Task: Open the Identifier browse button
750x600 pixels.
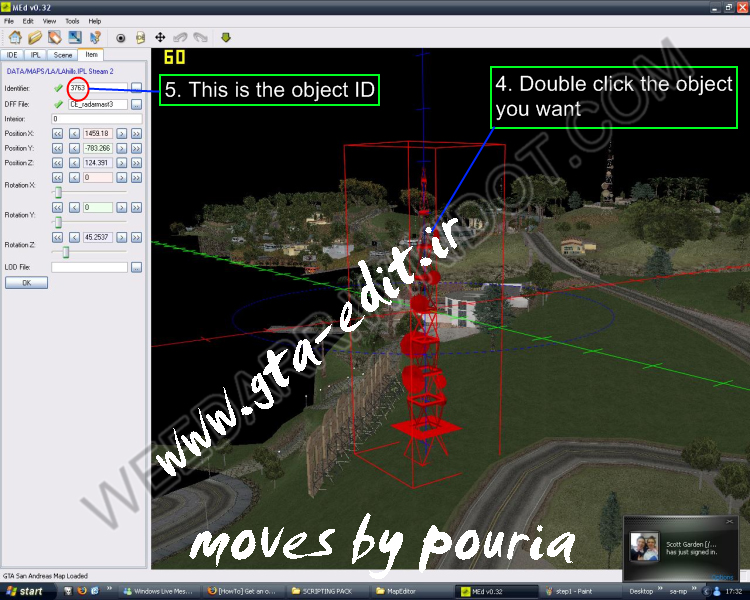Action: click(136, 88)
